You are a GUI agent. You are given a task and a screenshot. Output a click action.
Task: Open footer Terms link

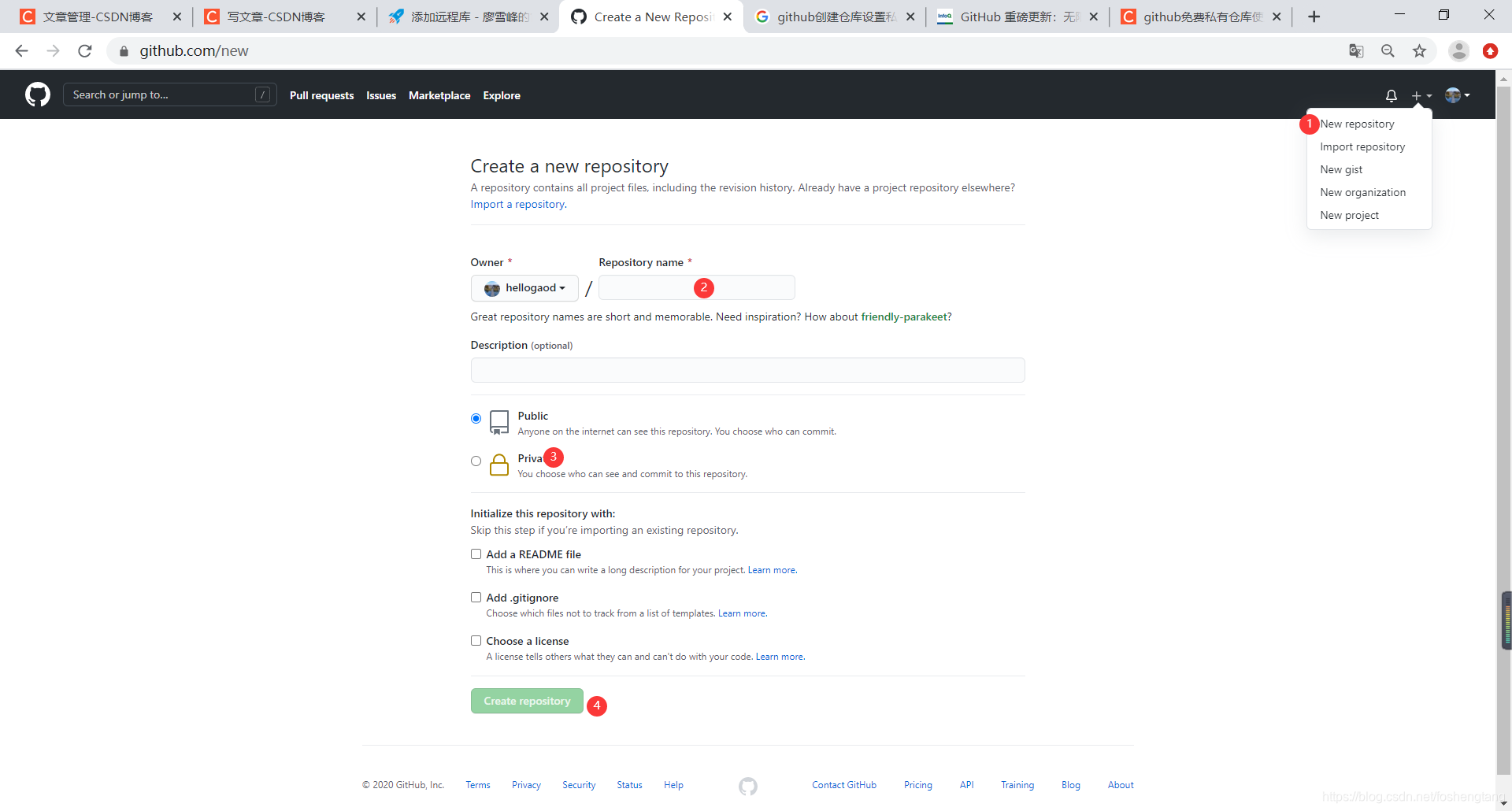(478, 785)
